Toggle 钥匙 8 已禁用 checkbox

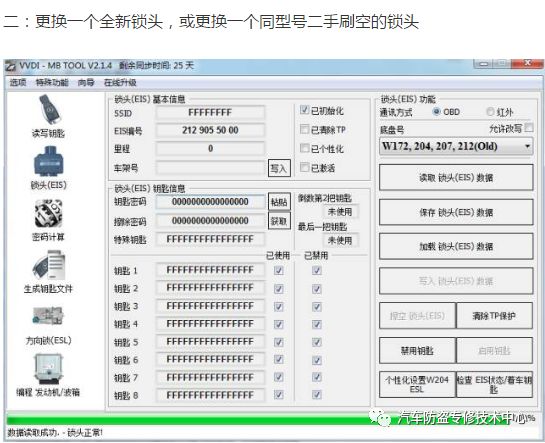[x=317, y=395]
